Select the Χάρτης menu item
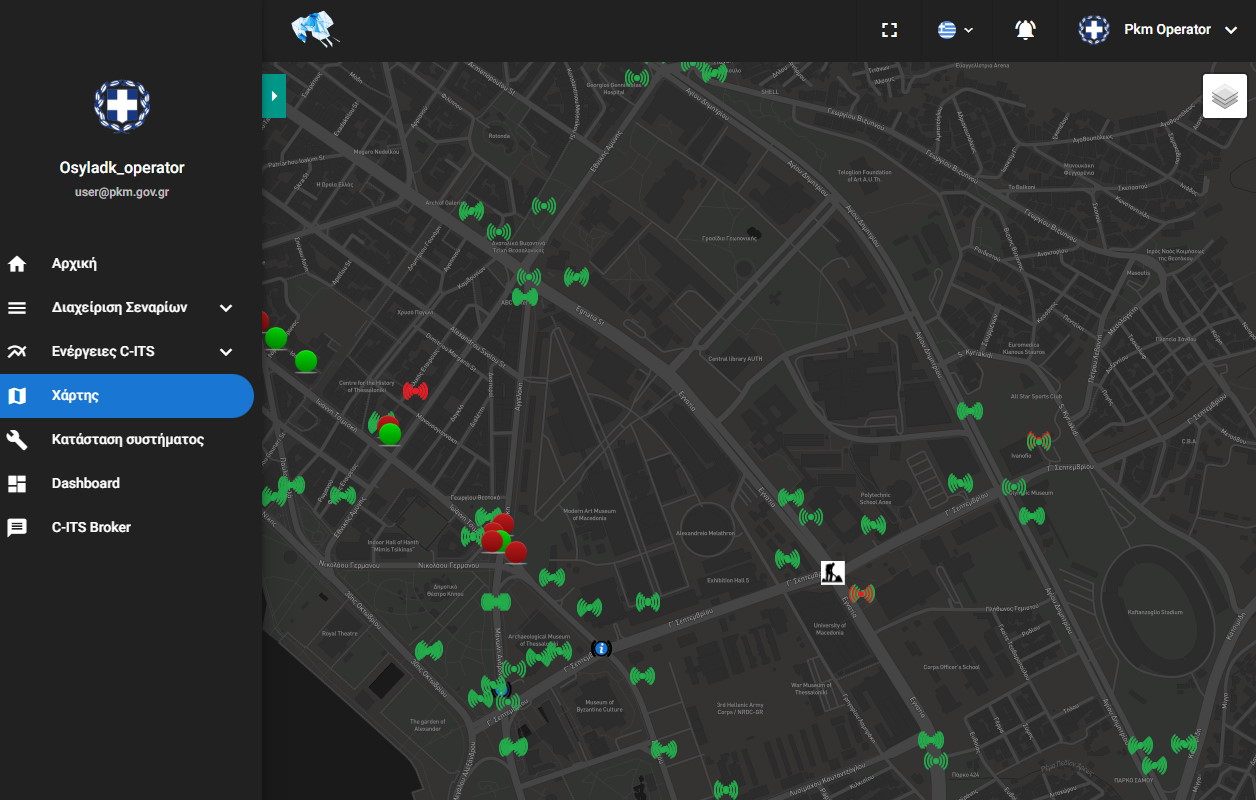The image size is (1256, 800). click(x=75, y=396)
